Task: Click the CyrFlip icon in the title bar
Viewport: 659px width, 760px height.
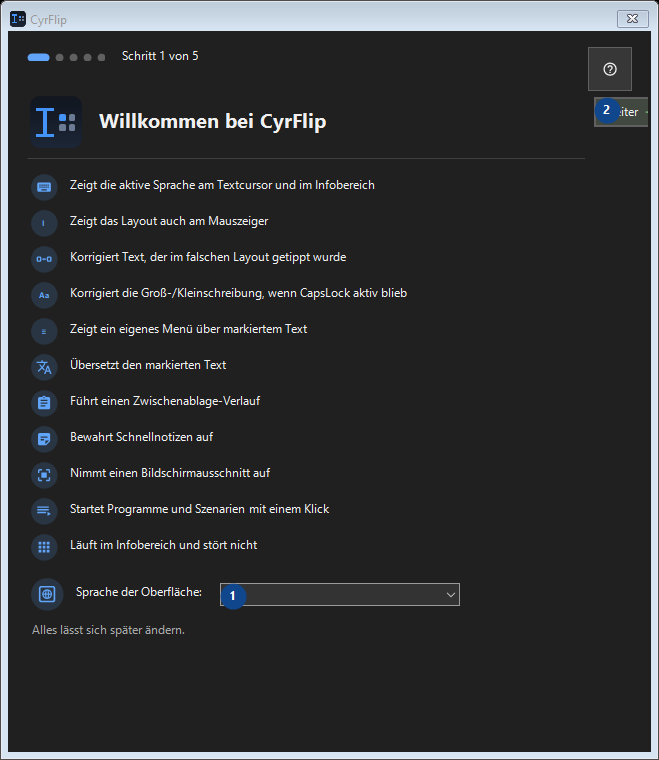Action: point(18,19)
